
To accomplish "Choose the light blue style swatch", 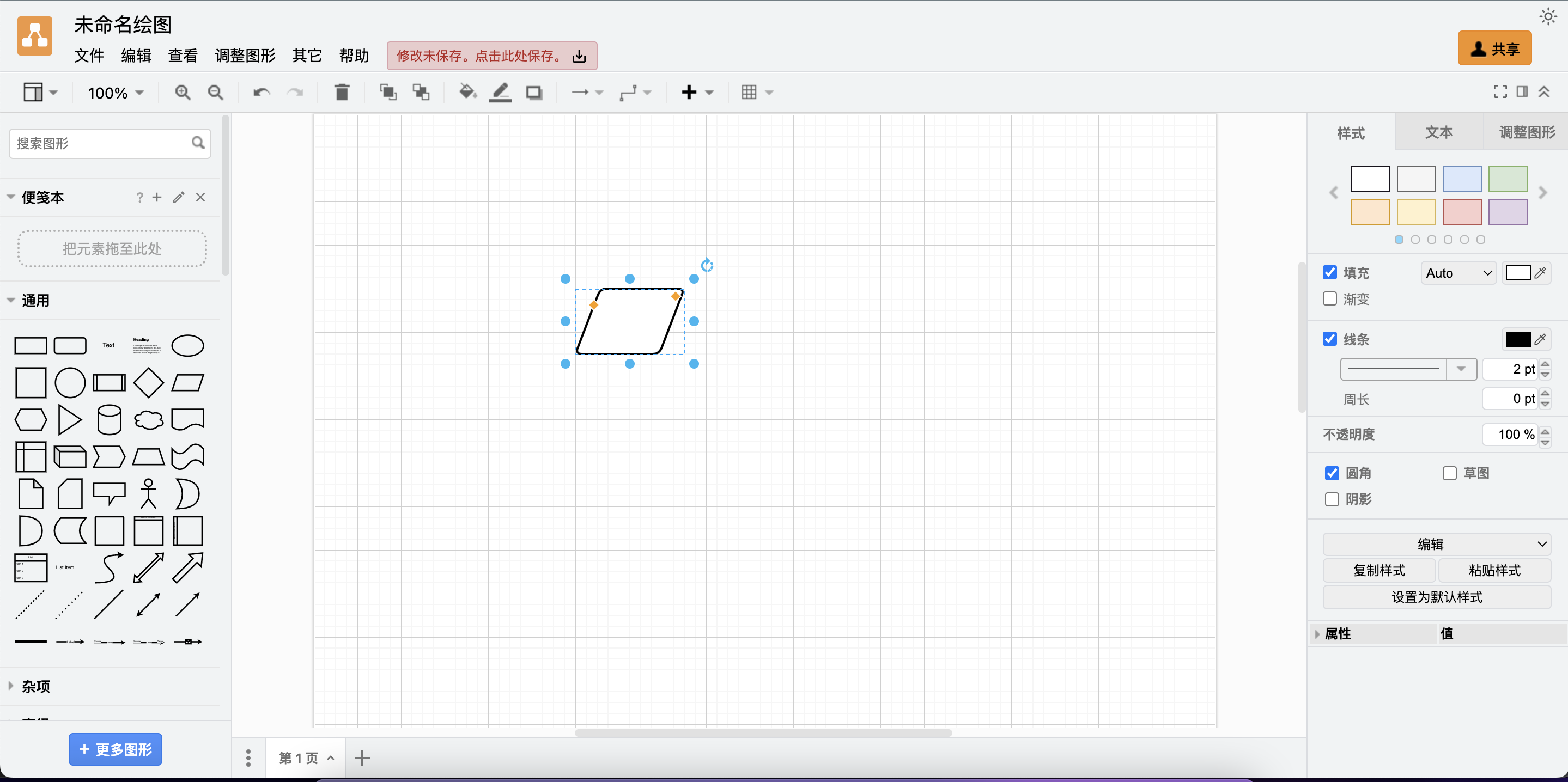I will click(1461, 179).
